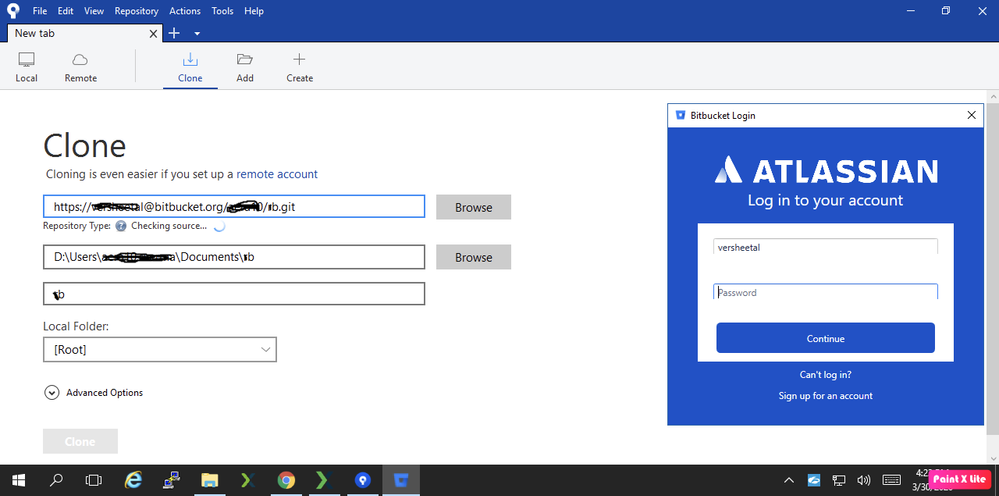Open the Repository menu
Image resolution: width=999 pixels, height=496 pixels.
click(x=136, y=11)
